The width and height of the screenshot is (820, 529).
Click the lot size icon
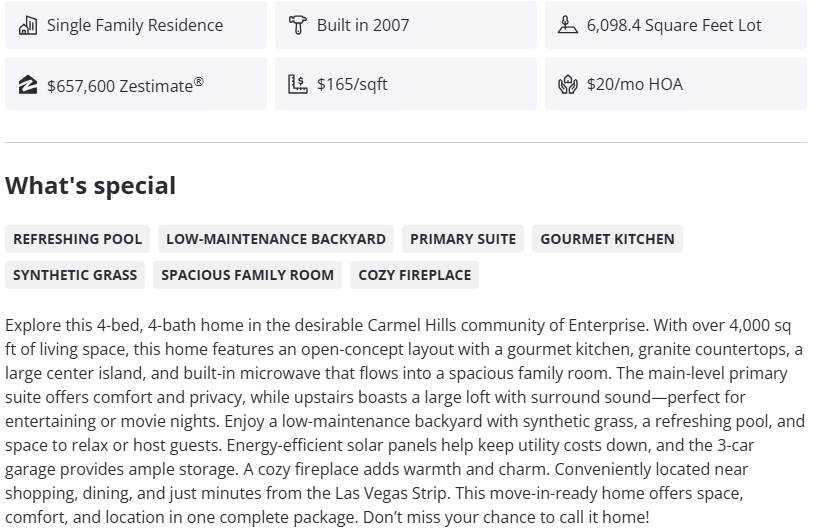click(568, 25)
